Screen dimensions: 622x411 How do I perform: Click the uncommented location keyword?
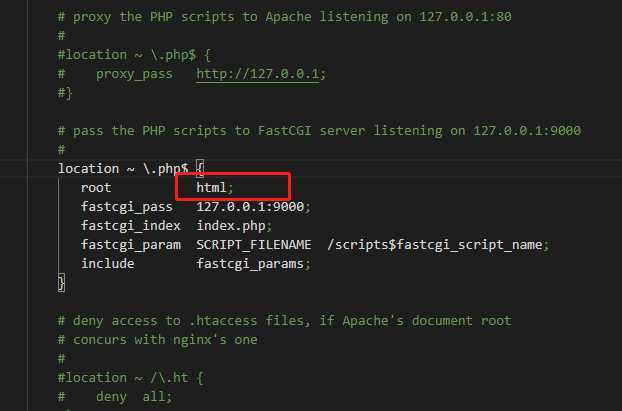[88, 169]
